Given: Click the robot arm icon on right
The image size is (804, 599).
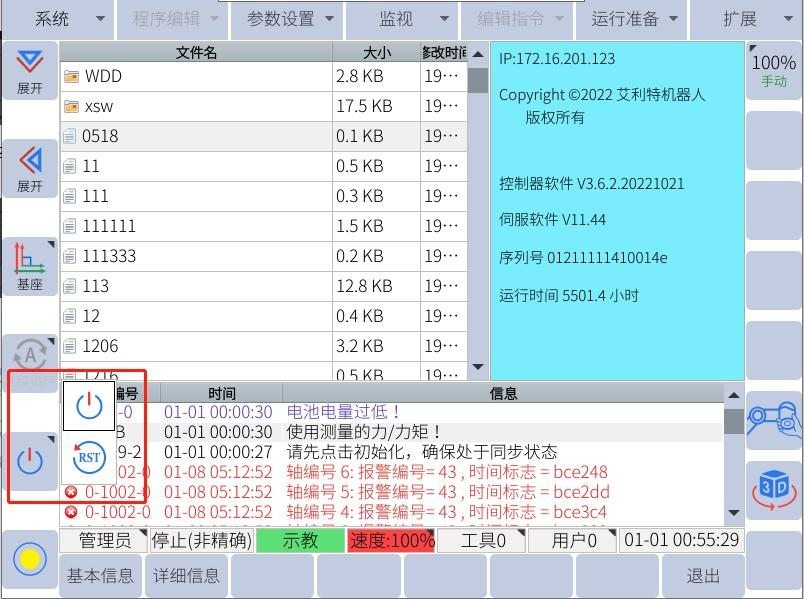Looking at the screenshot, I should point(774,420).
